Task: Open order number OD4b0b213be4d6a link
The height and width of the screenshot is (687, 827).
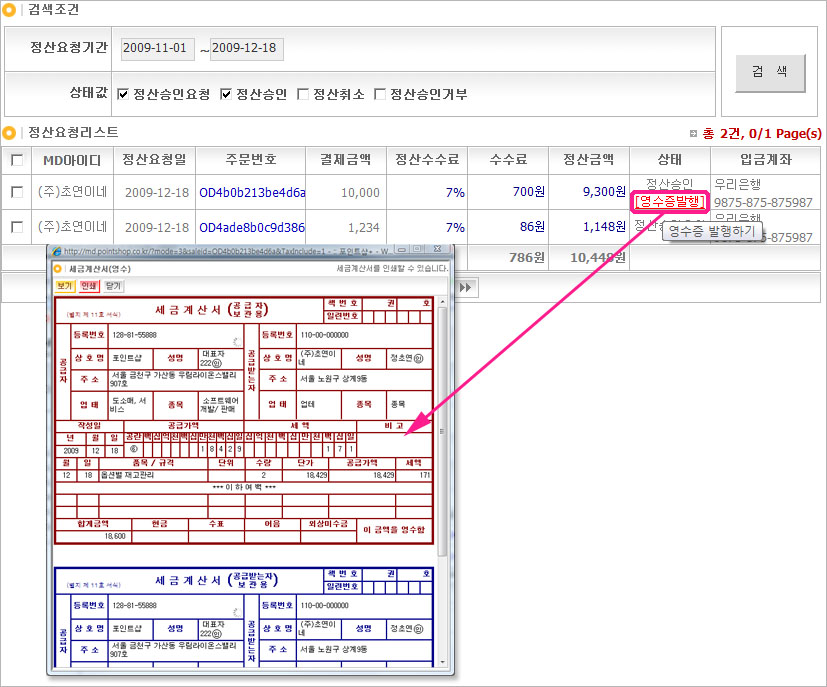Action: (x=252, y=192)
